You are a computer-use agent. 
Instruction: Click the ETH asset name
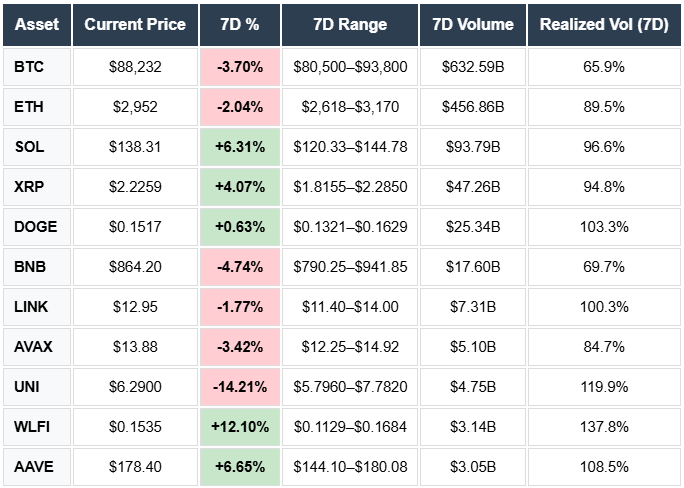pyautogui.click(x=29, y=107)
